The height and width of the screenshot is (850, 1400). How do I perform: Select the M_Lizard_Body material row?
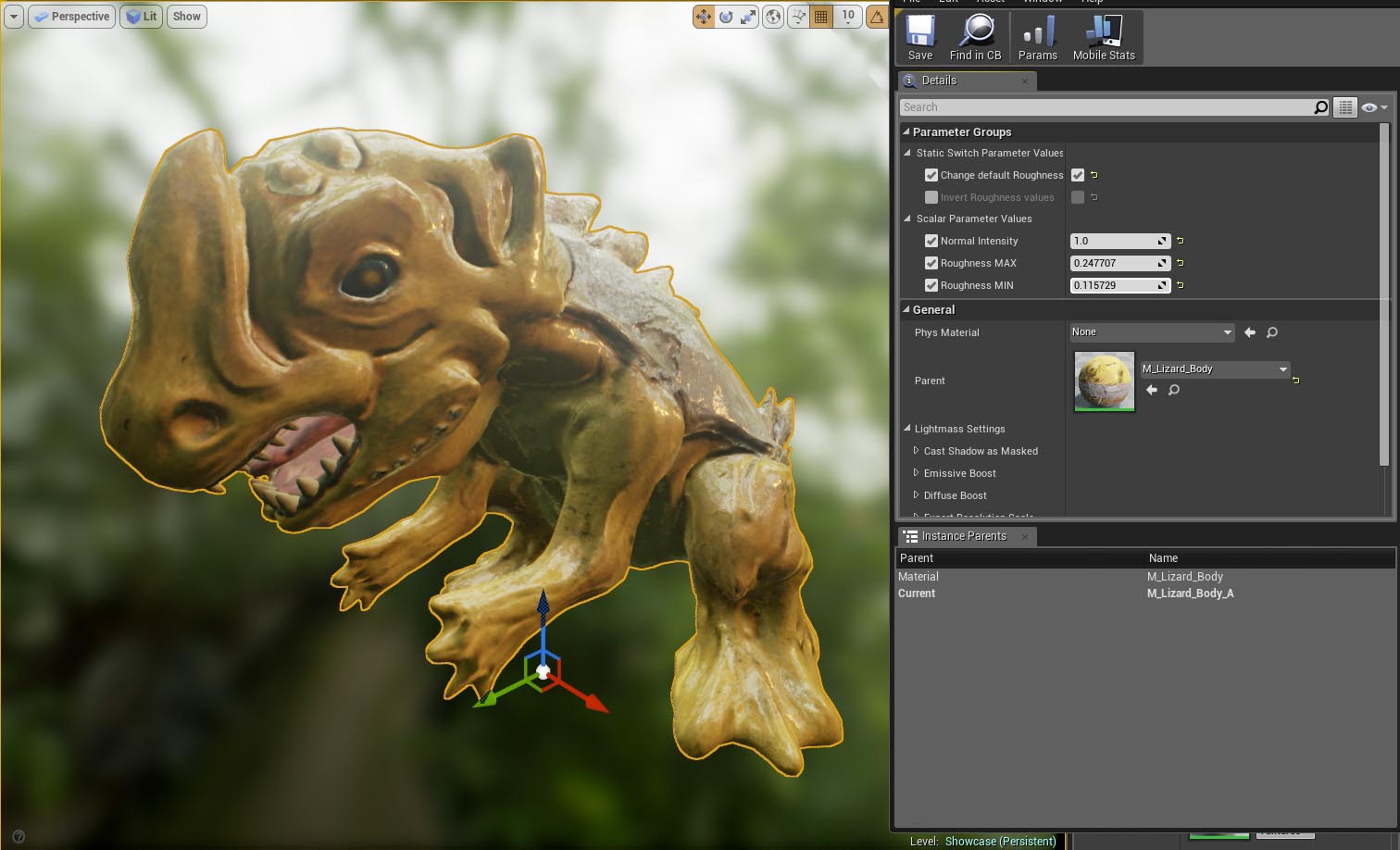1144,576
